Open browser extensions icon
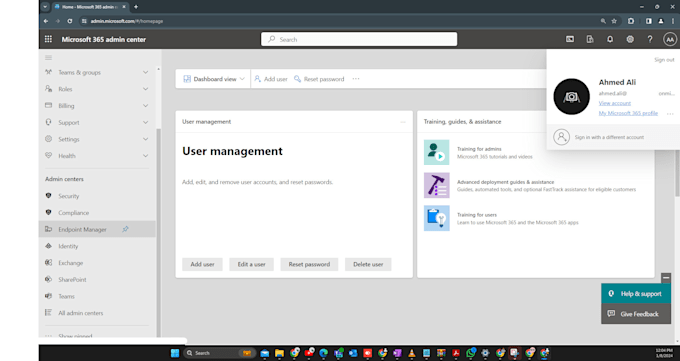 (x=631, y=21)
